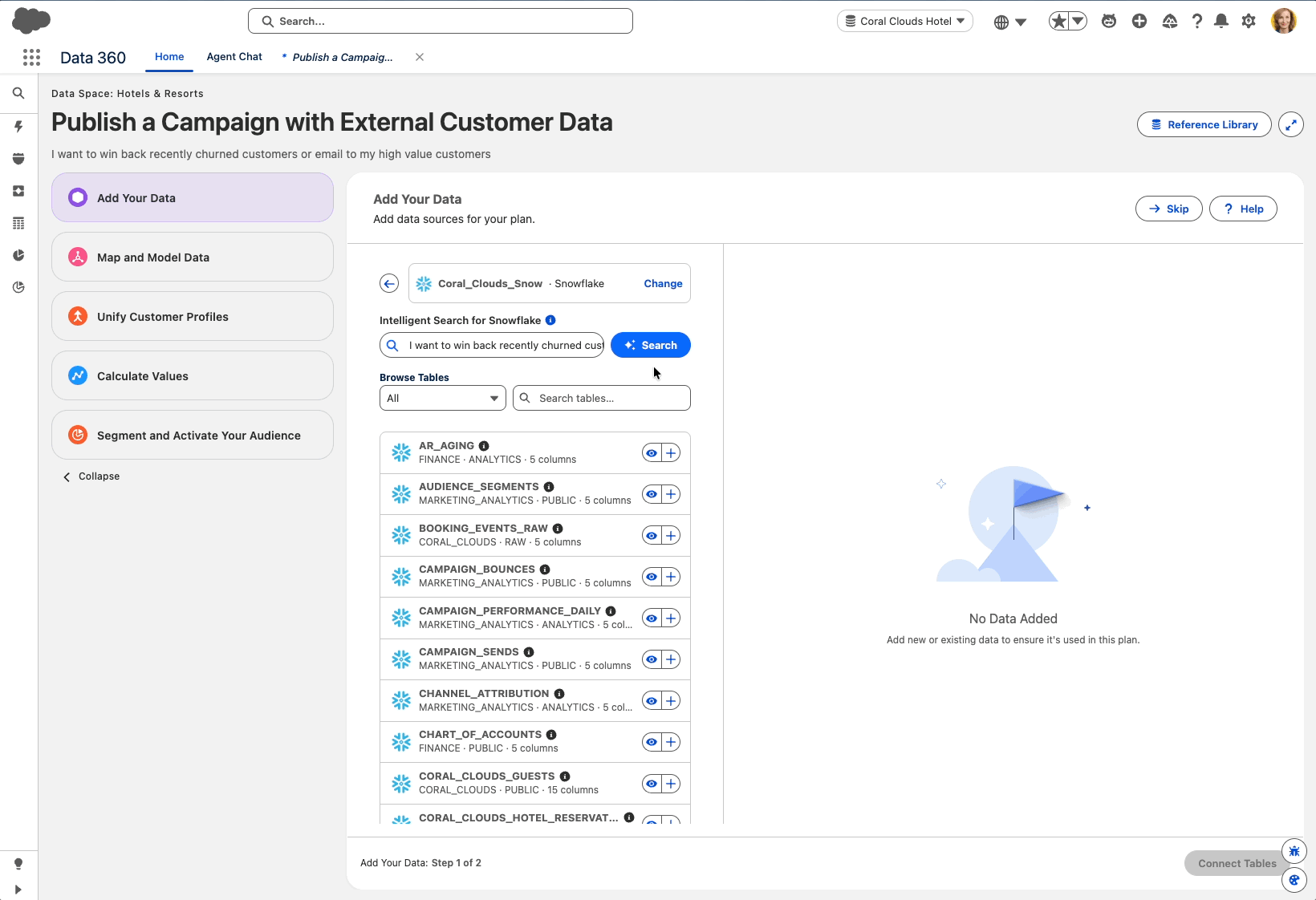
Task: Add the CORAL_CLOUDS_GUESTS table
Action: click(671, 784)
